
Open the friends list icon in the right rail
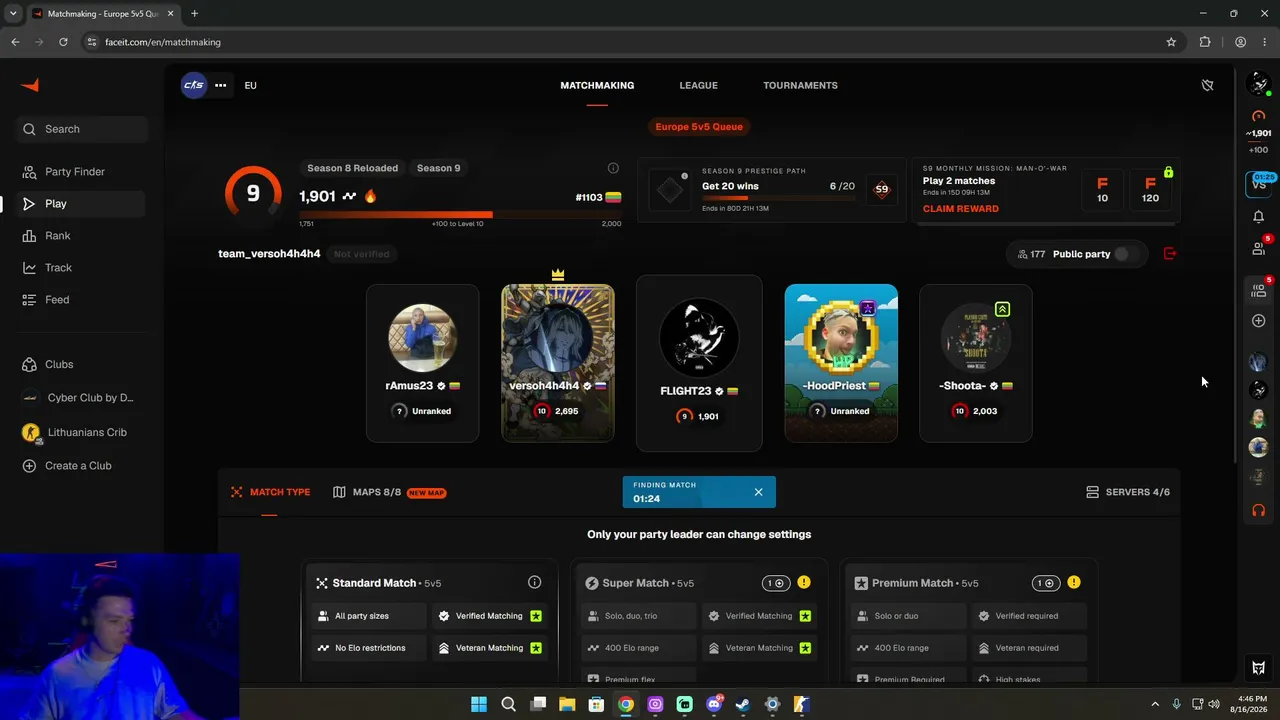click(1259, 248)
